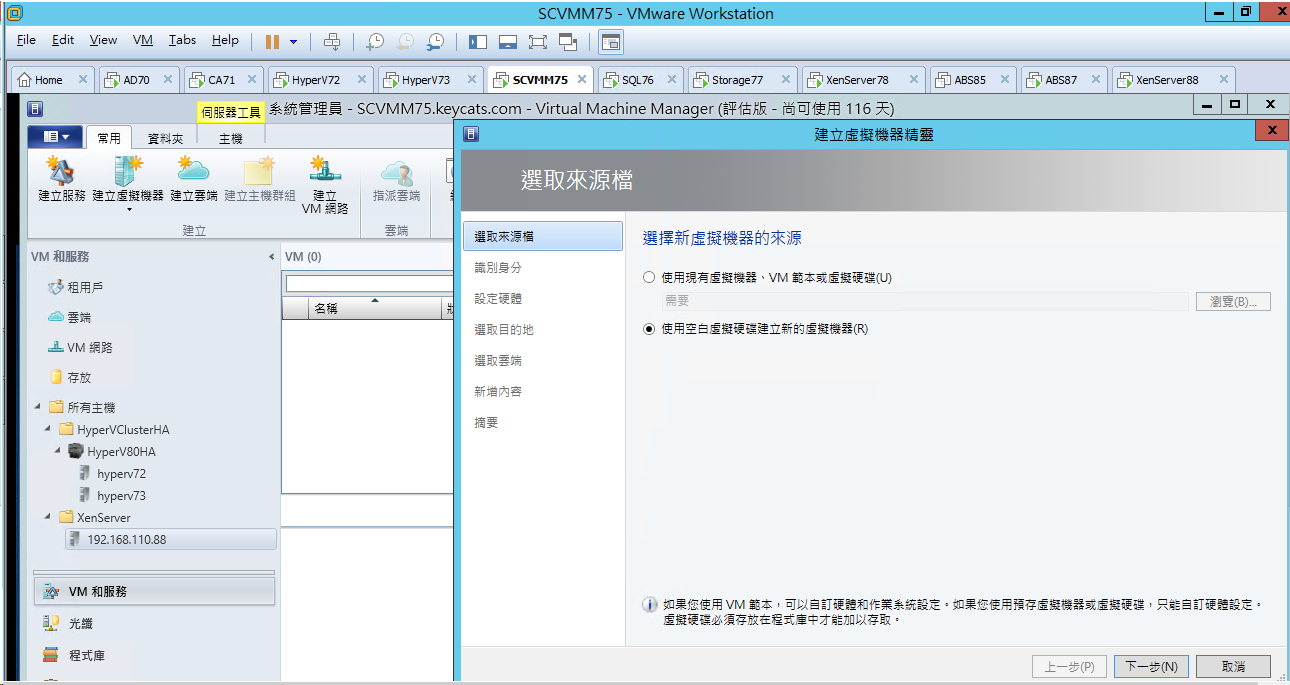Screen dimensions: 1290x685
Task: Click 建立雲端 ribbon icon
Action: pos(194,181)
